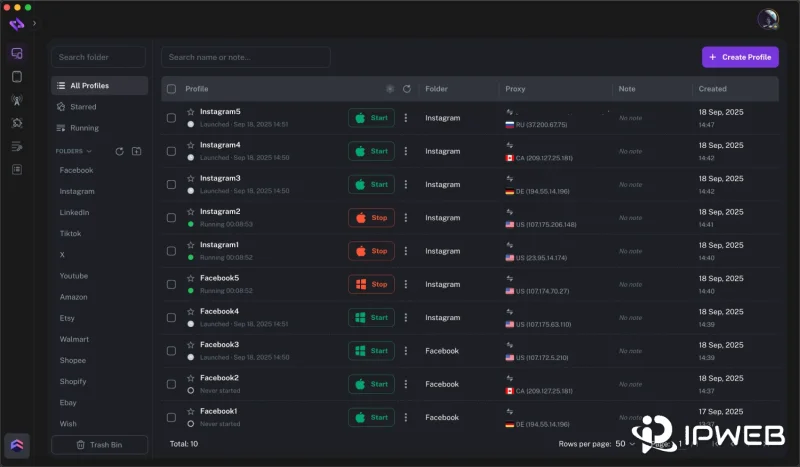
Task: Check the Instagram5 row checkbox
Action: pyautogui.click(x=171, y=118)
